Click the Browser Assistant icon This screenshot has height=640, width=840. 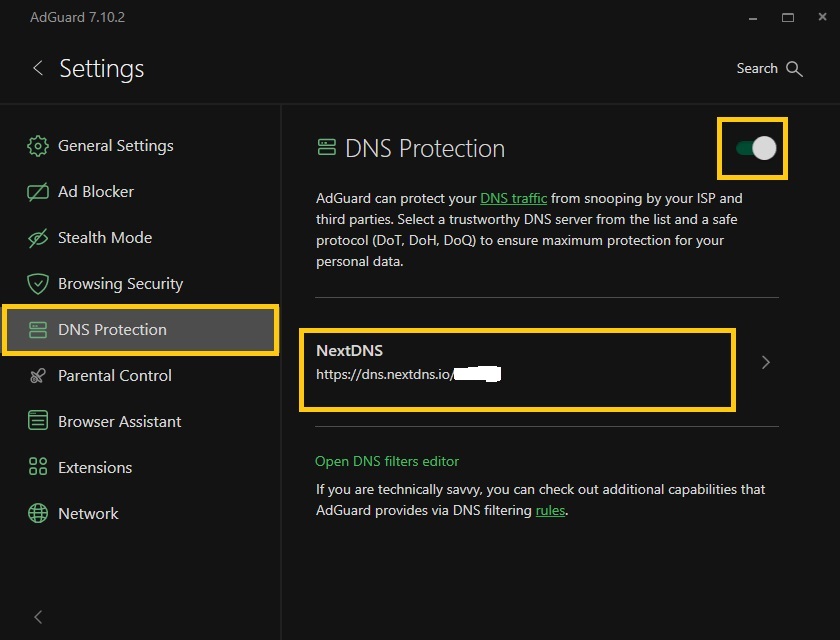click(x=38, y=422)
